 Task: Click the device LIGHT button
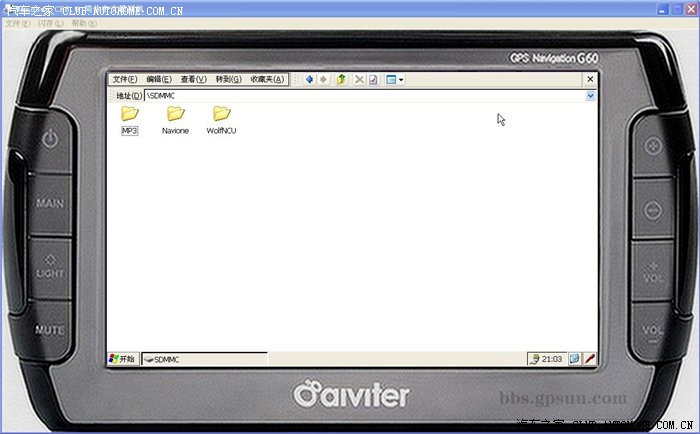(x=50, y=267)
